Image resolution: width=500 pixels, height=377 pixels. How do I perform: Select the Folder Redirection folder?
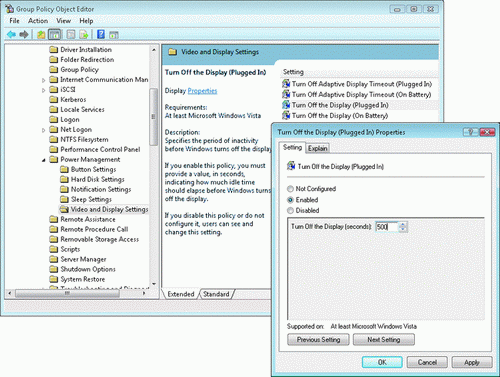pos(82,60)
